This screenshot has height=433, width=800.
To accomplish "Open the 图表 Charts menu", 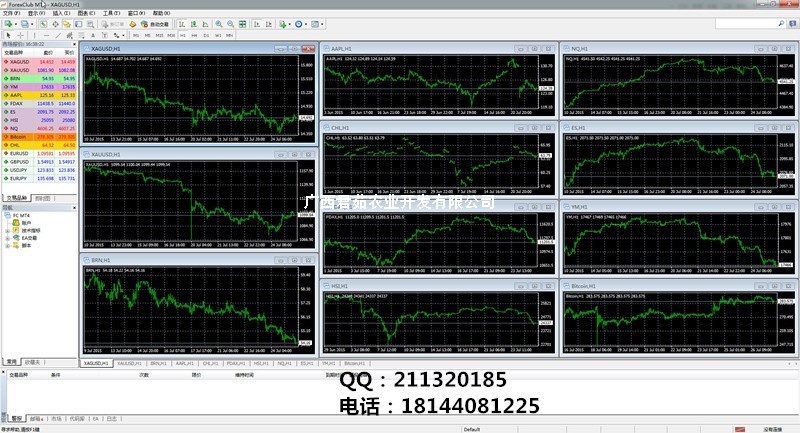I will point(86,13).
